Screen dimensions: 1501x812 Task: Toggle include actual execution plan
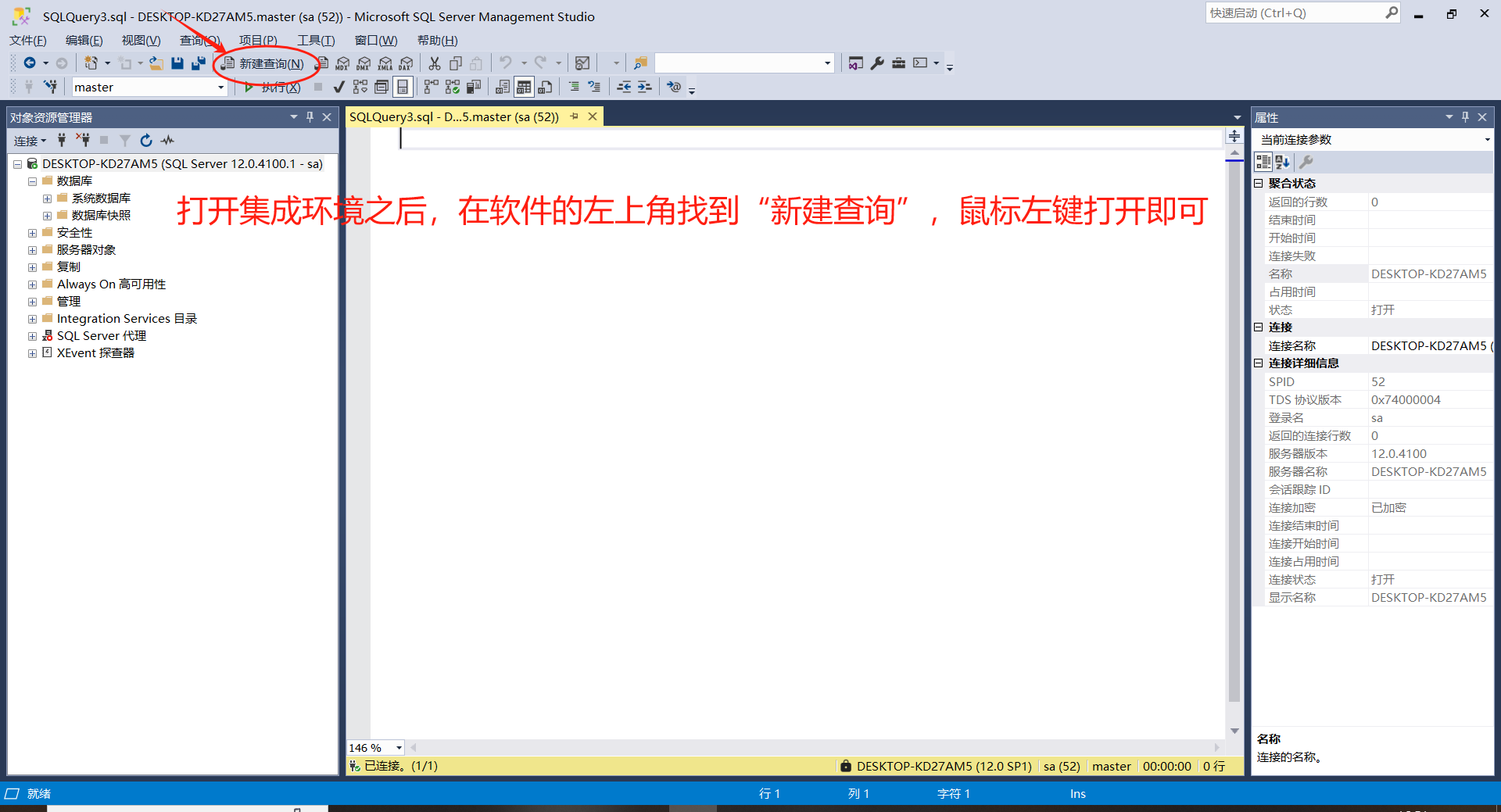pyautogui.click(x=431, y=88)
